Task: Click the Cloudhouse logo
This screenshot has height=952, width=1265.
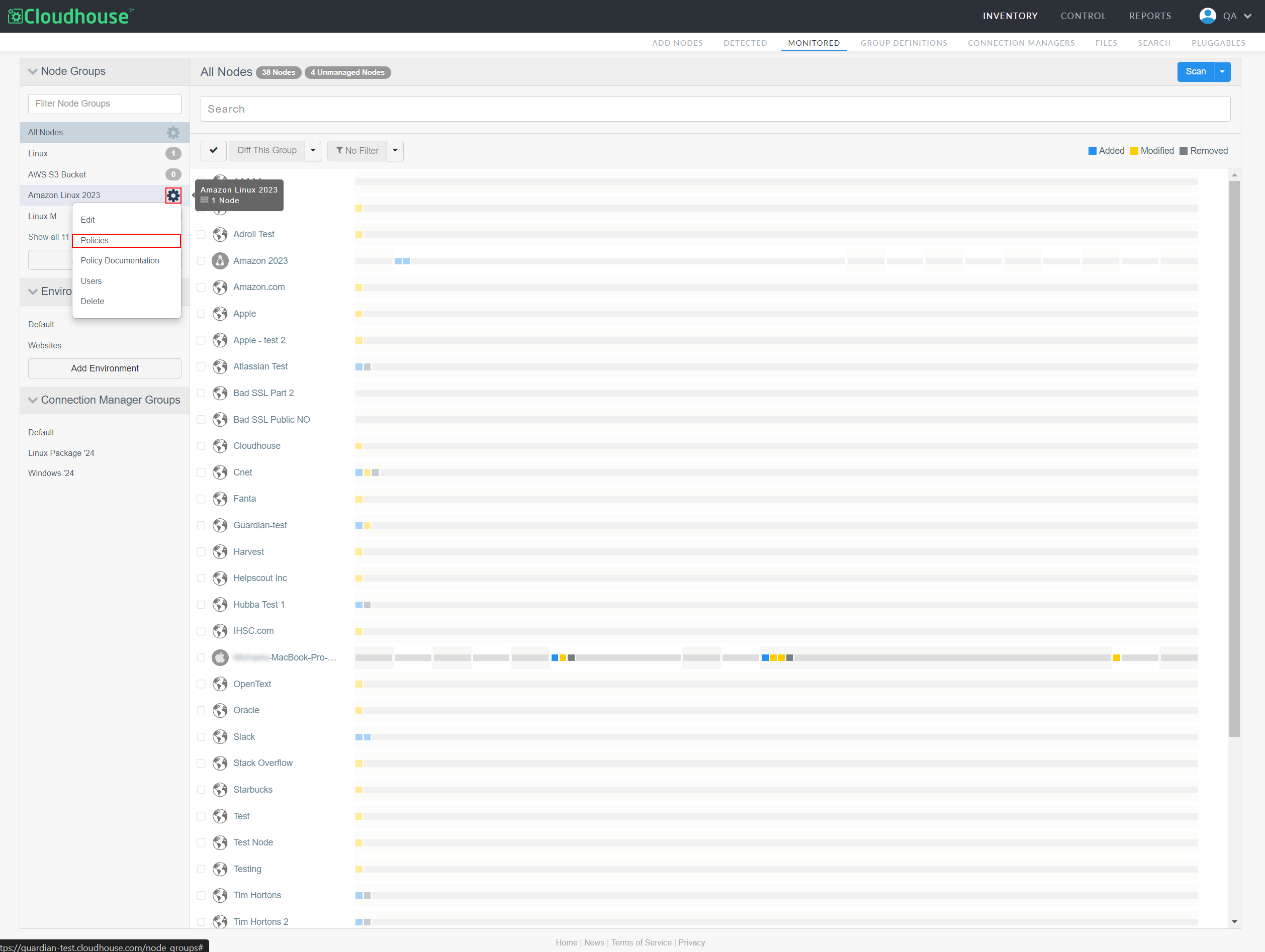Action: coord(71,16)
